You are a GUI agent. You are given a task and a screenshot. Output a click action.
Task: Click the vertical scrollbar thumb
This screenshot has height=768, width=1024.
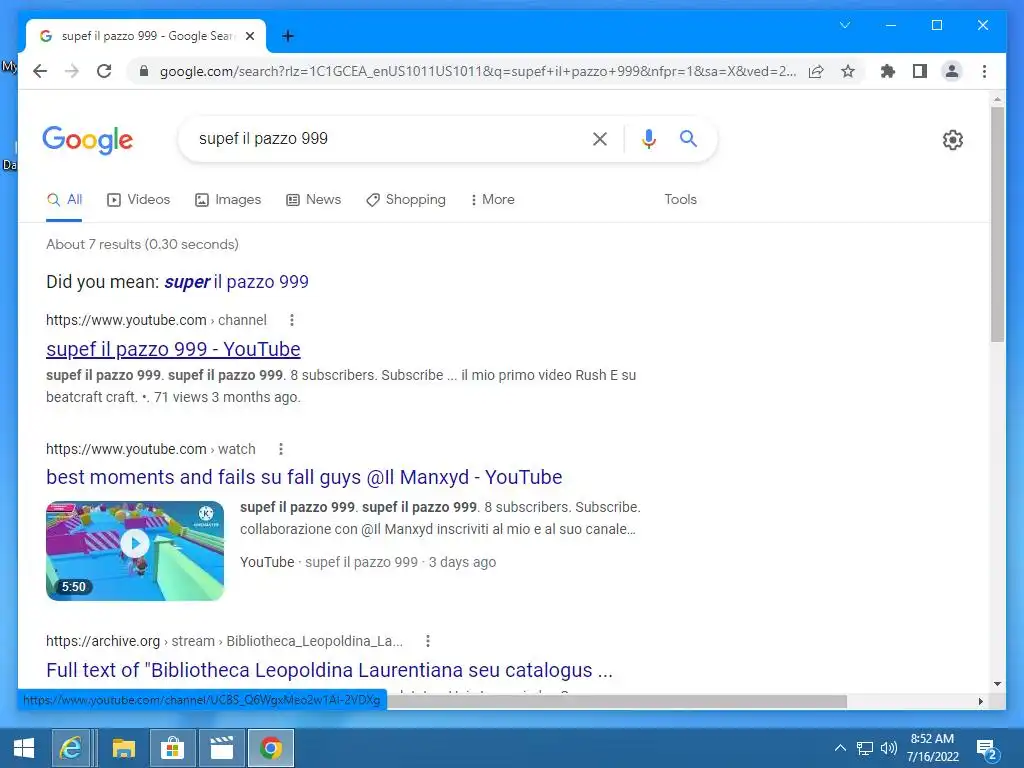[997, 224]
